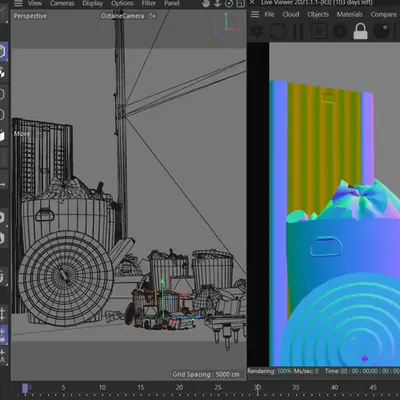Image resolution: width=400 pixels, height=400 pixels.
Task: Open the Octane settings gear icon
Action: [257, 31]
